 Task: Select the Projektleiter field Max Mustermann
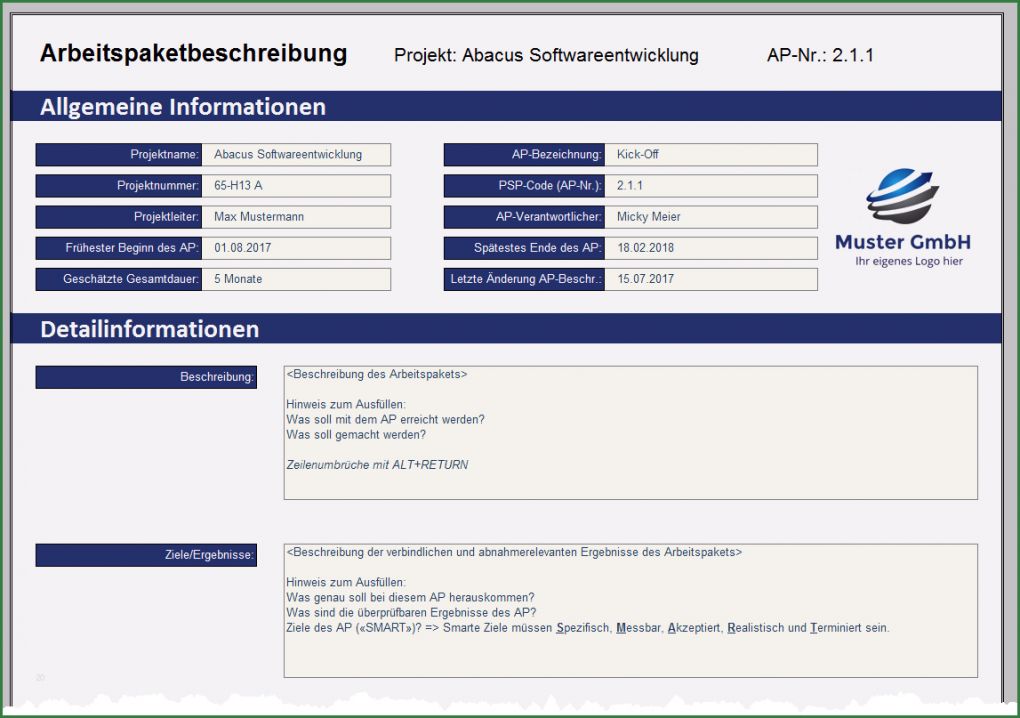click(296, 217)
